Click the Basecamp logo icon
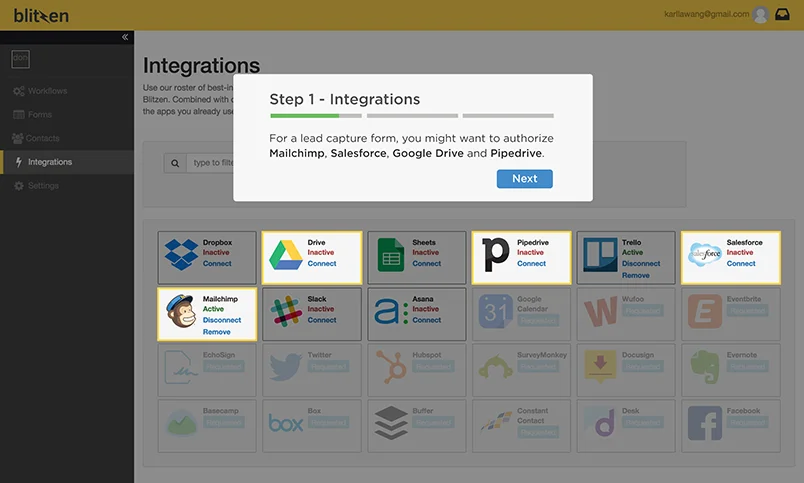The height and width of the screenshot is (483, 804). 182,424
